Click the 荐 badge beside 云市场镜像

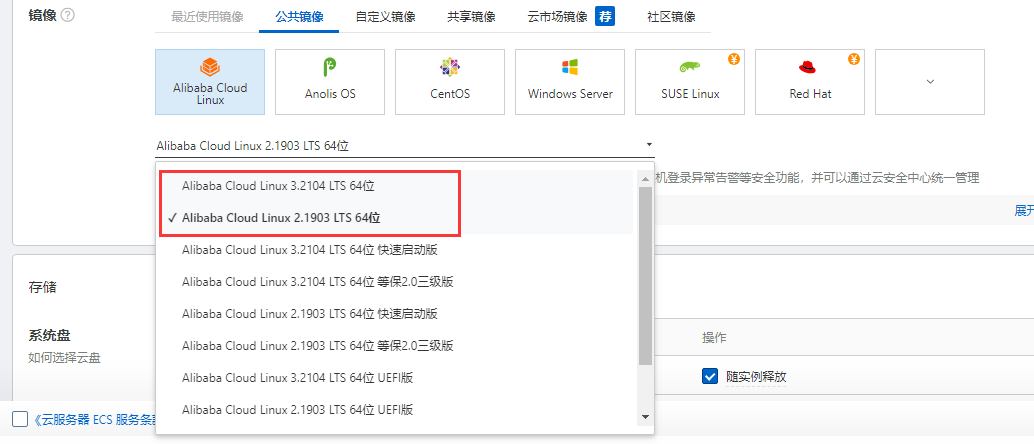[x=605, y=16]
